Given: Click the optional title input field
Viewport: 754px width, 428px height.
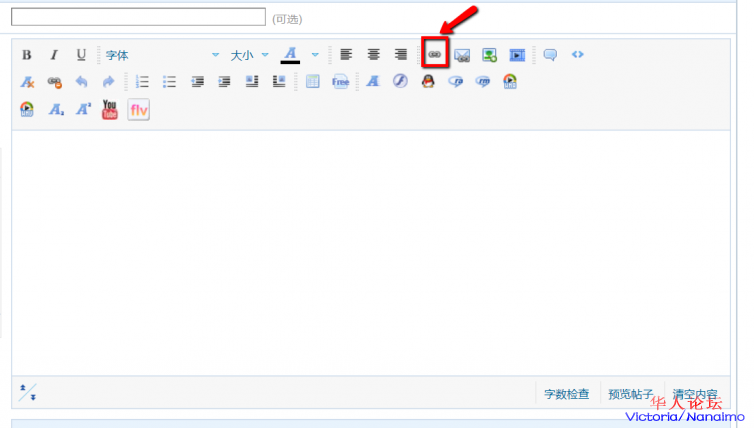Looking at the screenshot, I should pos(138,17).
